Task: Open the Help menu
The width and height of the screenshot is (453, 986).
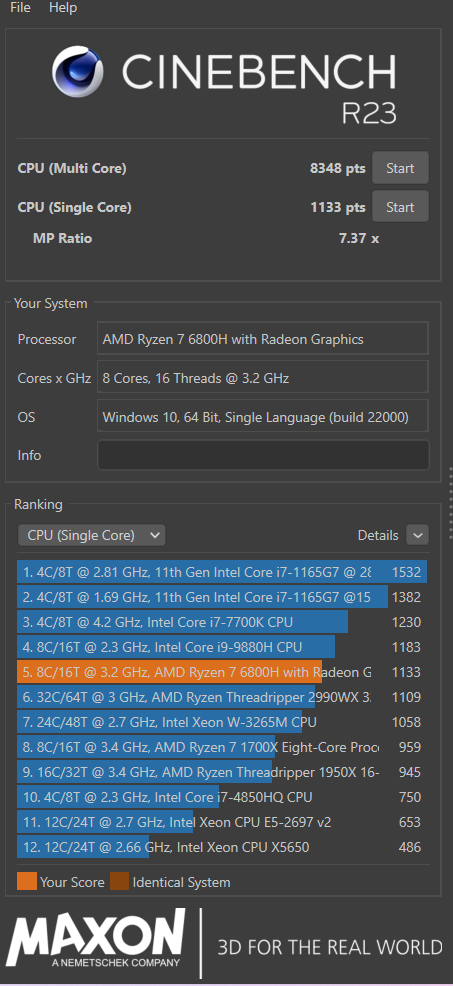Action: [x=63, y=8]
